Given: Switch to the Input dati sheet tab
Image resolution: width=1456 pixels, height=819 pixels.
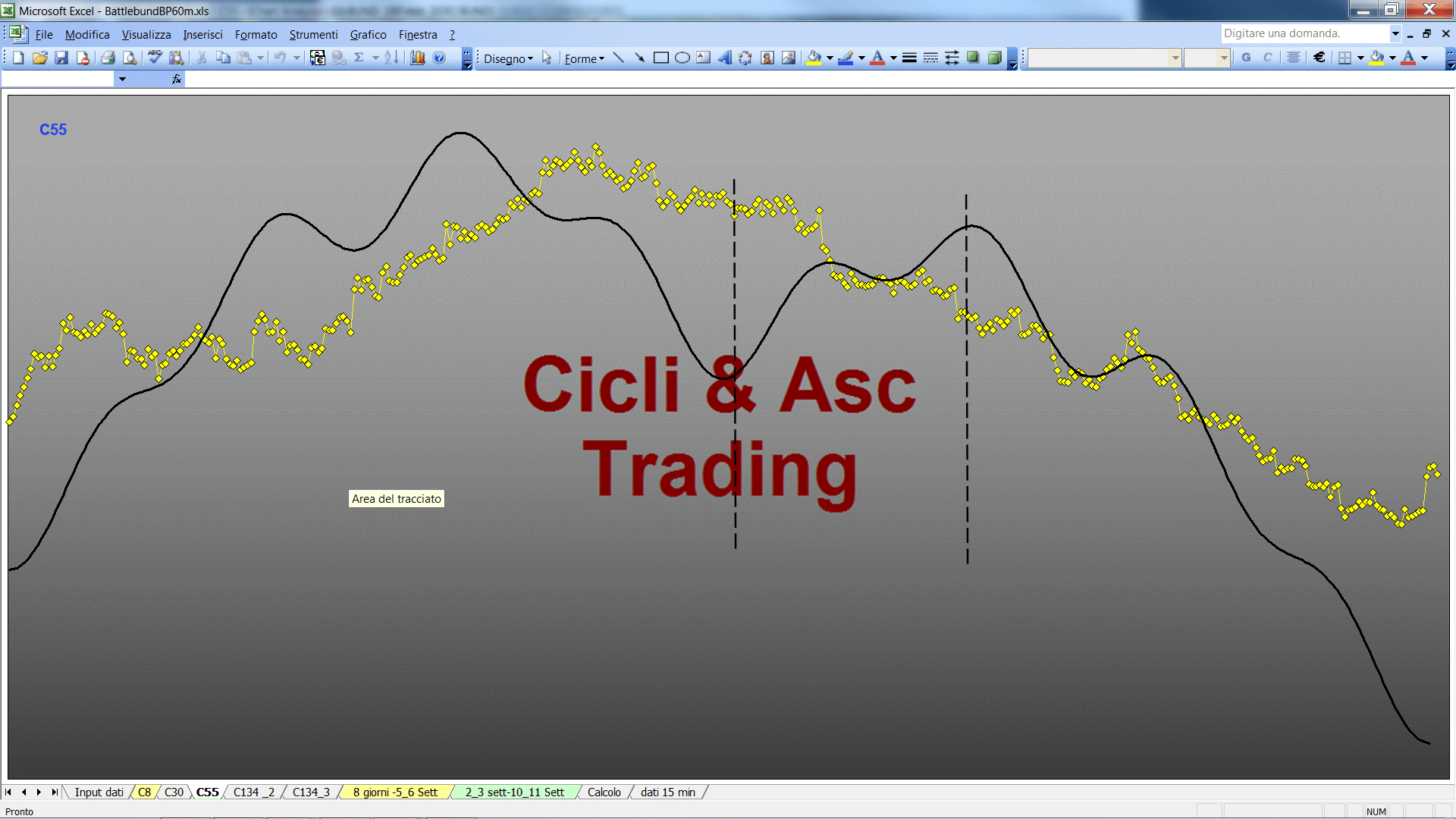Looking at the screenshot, I should [x=99, y=792].
